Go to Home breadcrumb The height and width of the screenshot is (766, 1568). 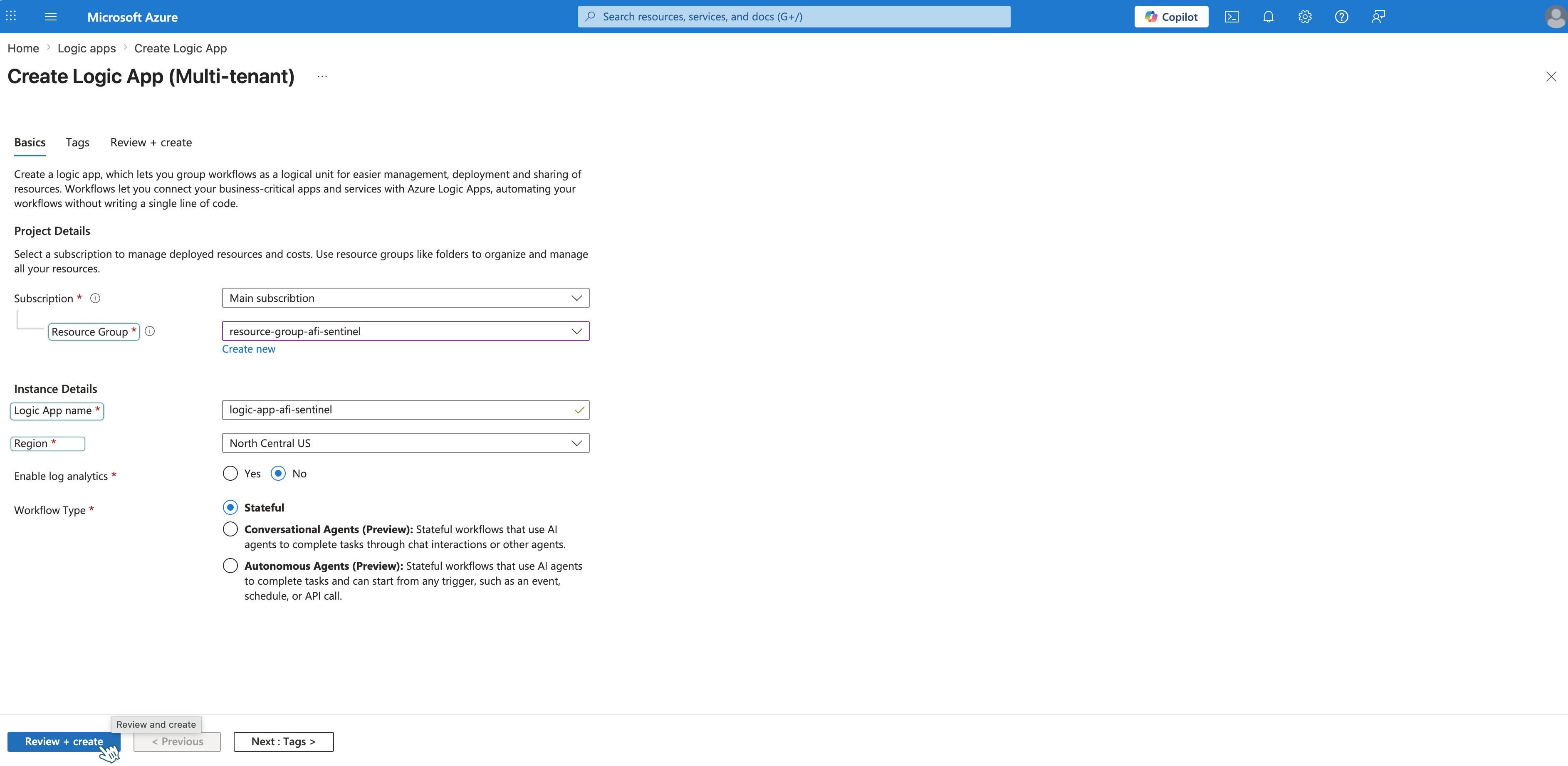click(23, 48)
